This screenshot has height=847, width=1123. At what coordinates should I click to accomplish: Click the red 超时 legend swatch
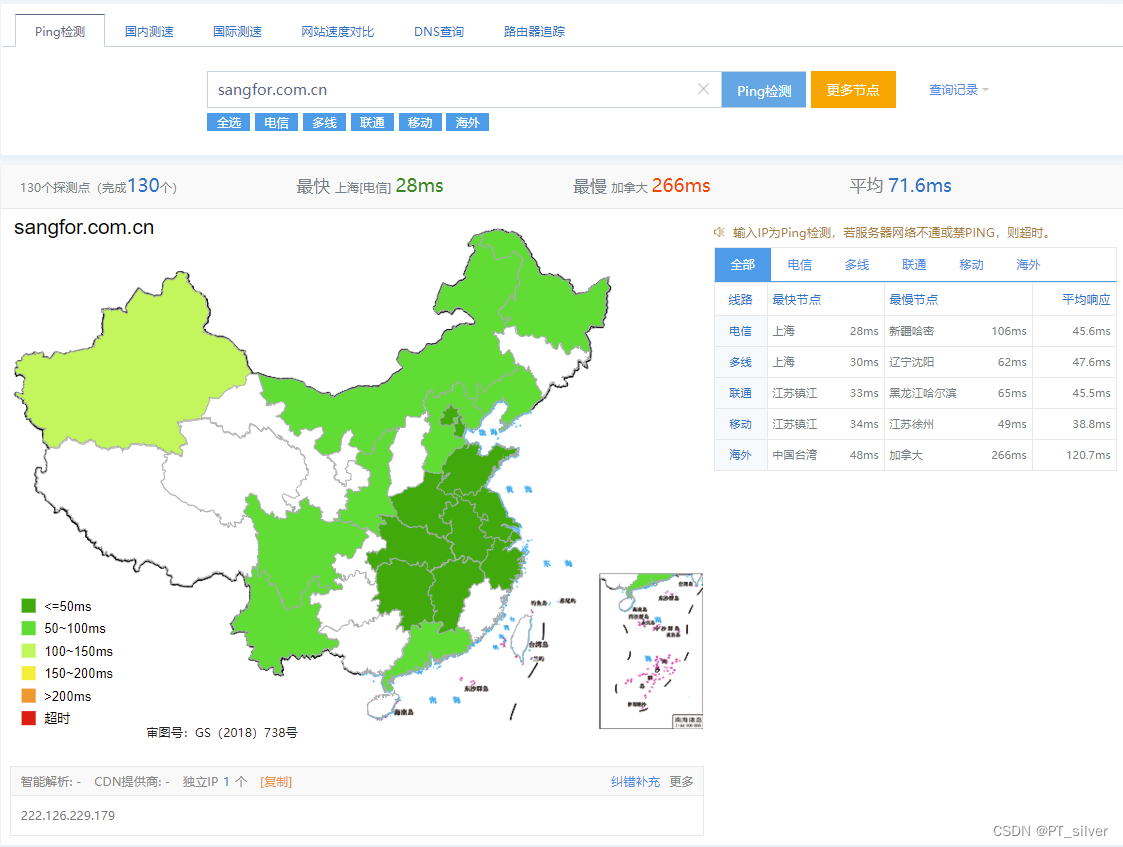coord(29,718)
